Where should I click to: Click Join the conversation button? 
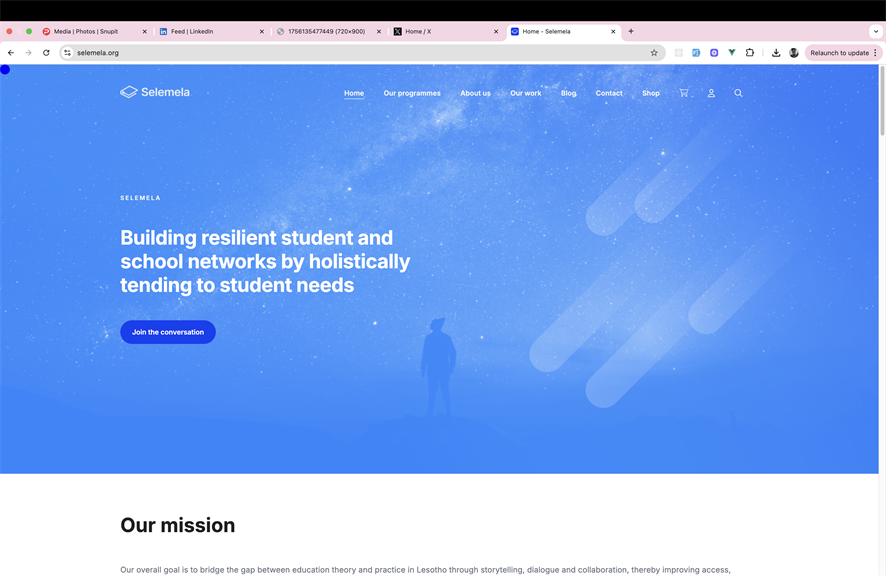pyautogui.click(x=168, y=332)
